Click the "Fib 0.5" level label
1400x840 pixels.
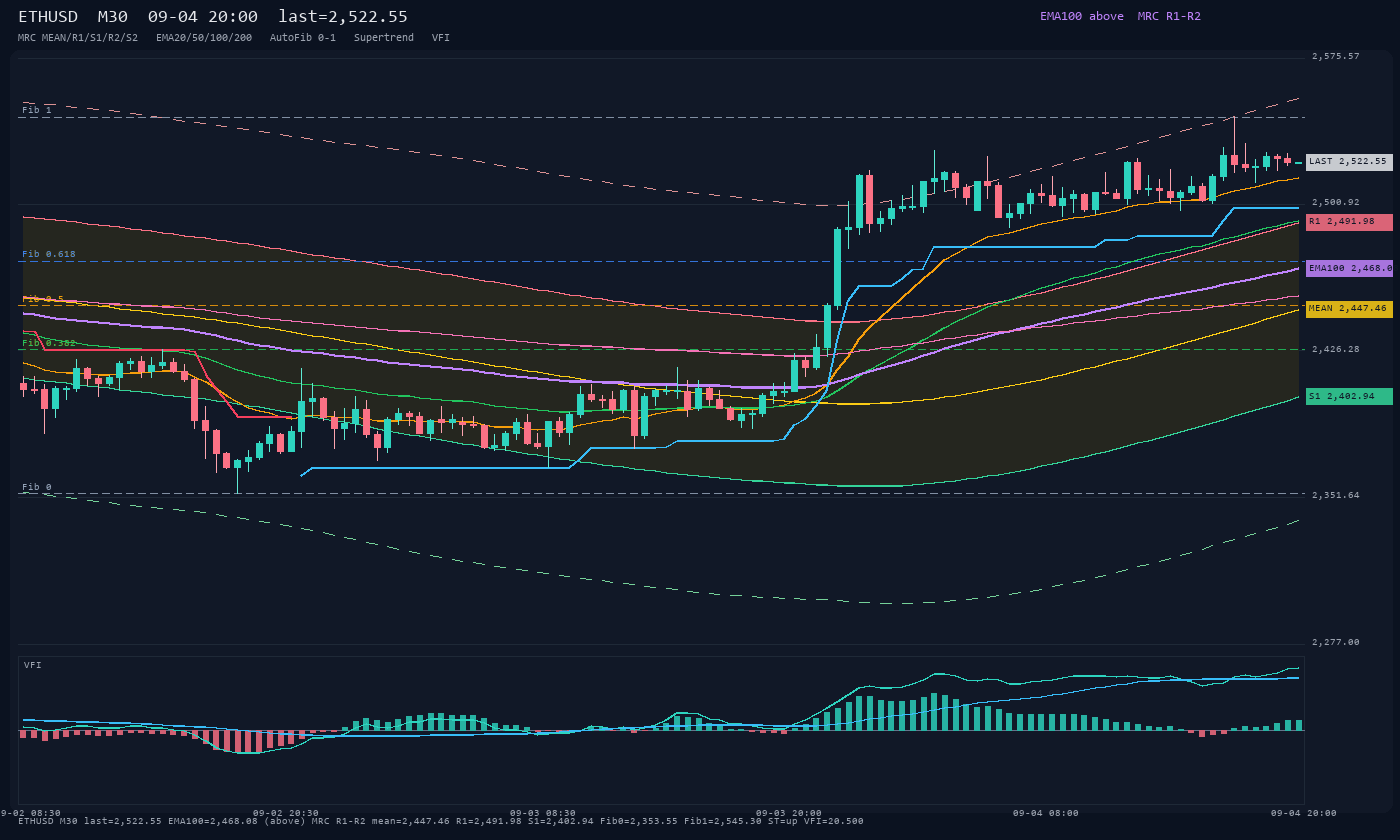(x=43, y=298)
